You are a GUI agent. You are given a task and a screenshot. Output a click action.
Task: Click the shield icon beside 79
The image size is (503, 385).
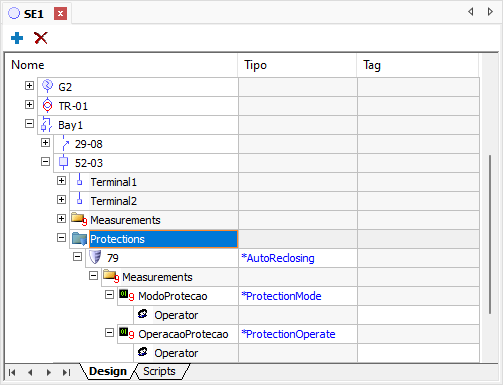tap(95, 257)
